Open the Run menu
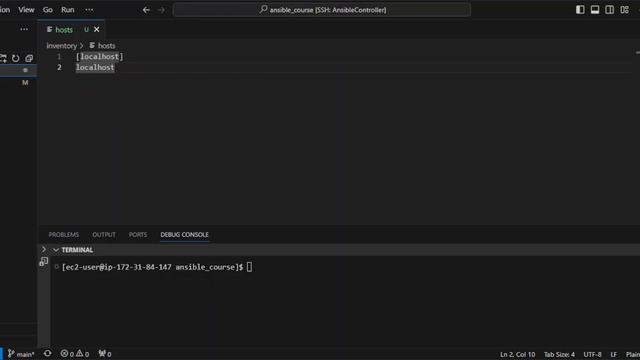Viewport: 640px width, 360px height. point(68,10)
